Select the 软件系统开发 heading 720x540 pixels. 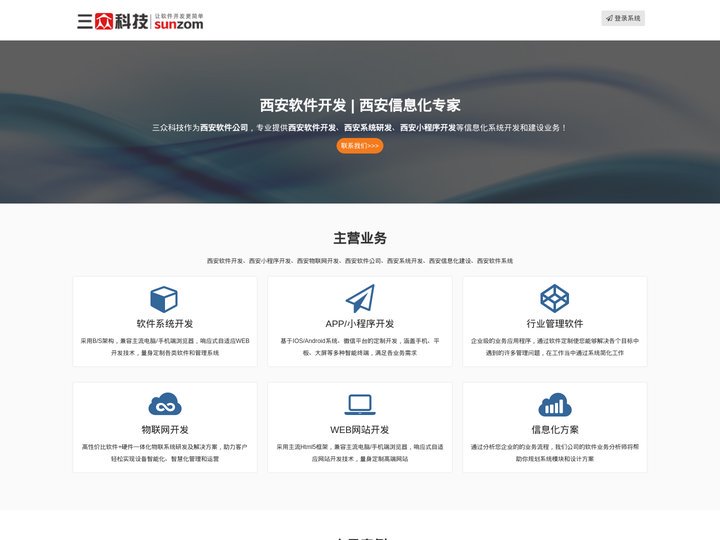coord(165,324)
